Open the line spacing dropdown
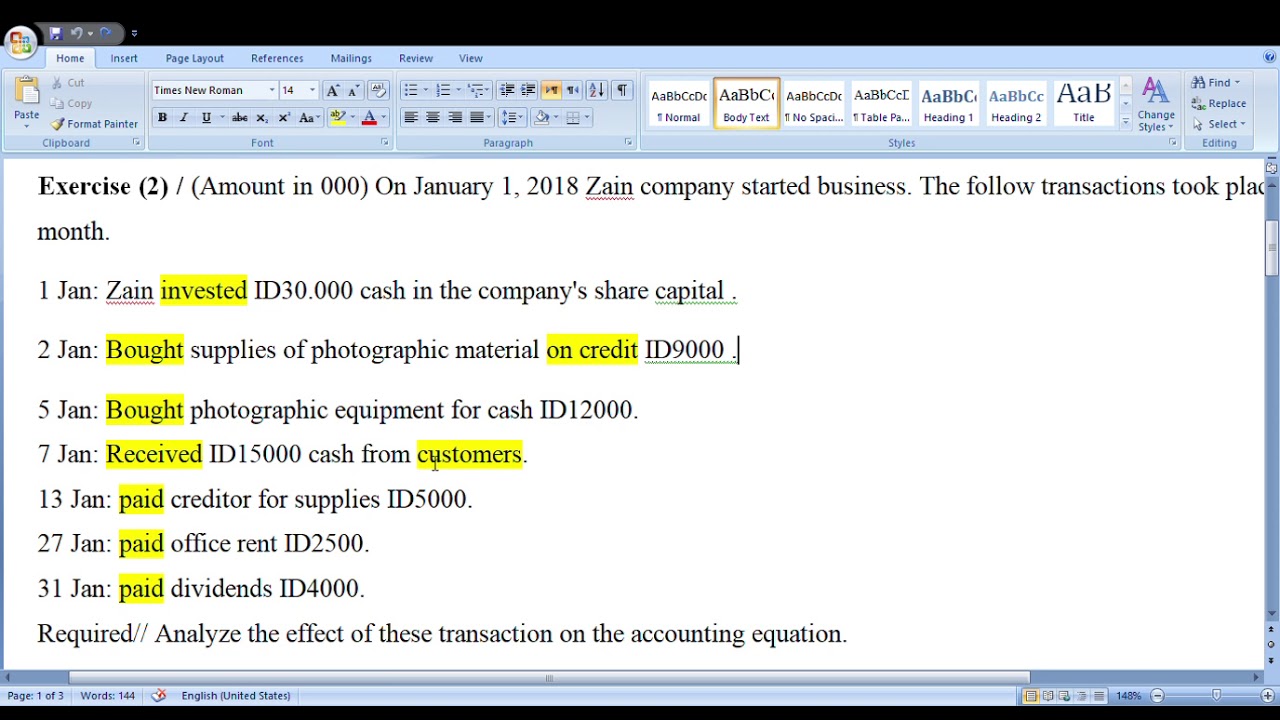The image size is (1280, 720). pos(512,118)
